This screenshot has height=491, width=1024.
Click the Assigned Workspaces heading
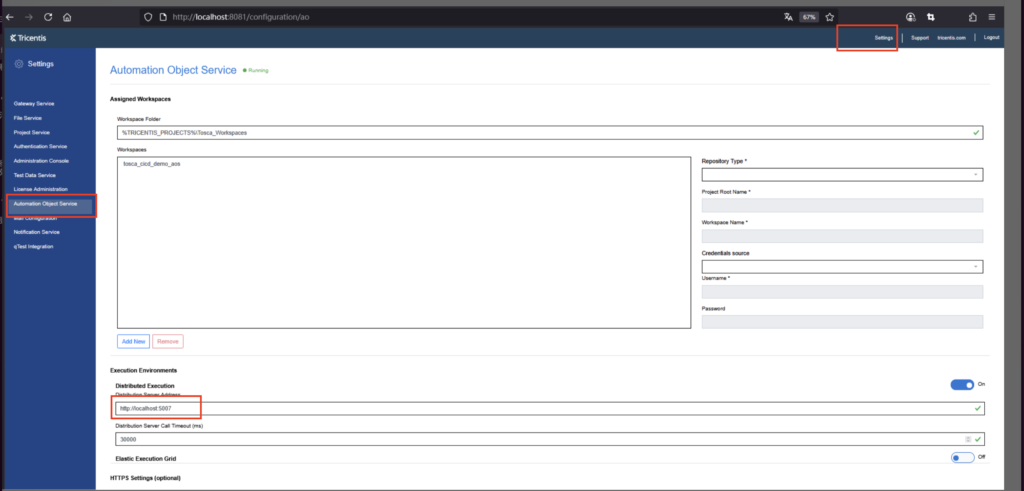point(140,99)
